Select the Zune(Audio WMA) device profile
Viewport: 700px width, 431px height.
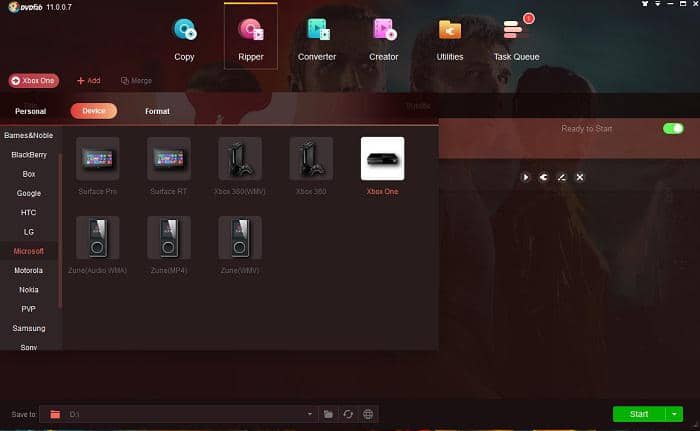97,245
